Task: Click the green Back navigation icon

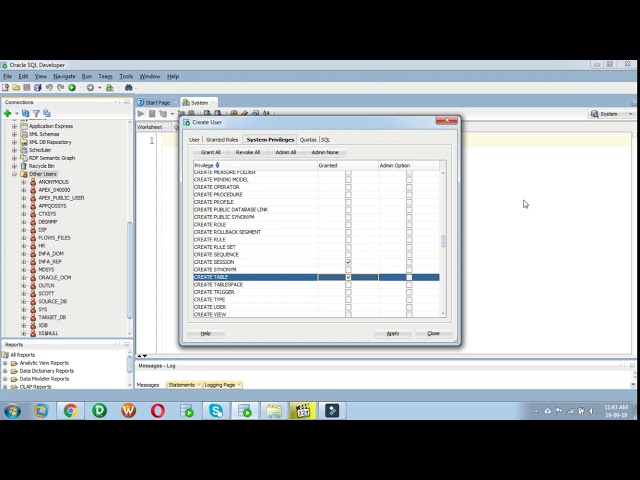Action: click(x=72, y=87)
